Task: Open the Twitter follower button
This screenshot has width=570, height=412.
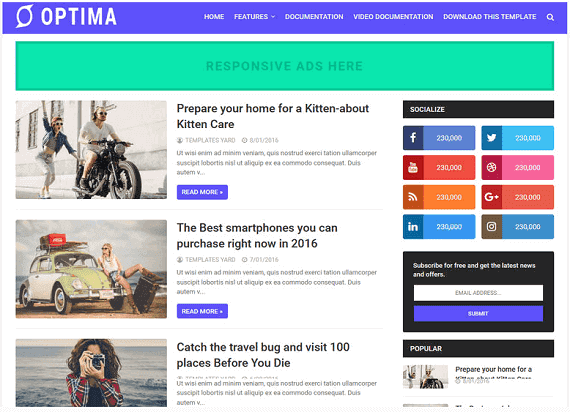Action: (517, 138)
